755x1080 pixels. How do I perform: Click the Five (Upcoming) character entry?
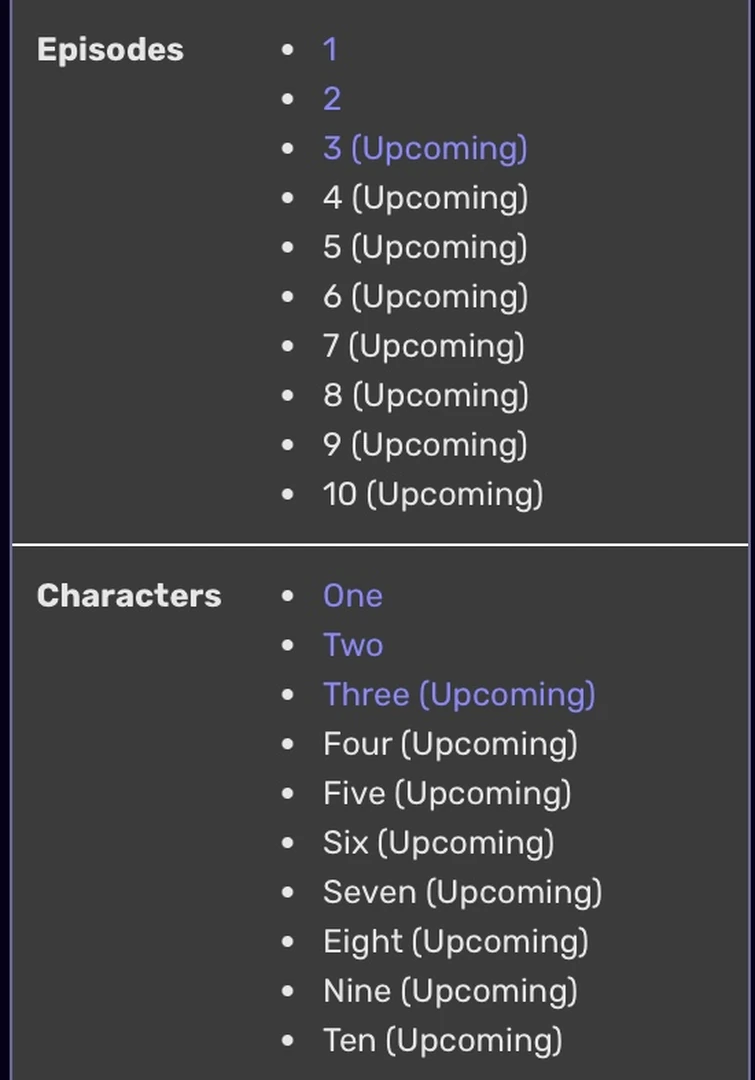(x=446, y=793)
